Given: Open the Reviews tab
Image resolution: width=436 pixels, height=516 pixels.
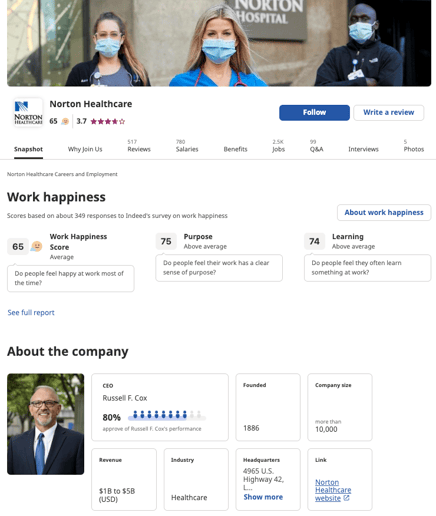Looking at the screenshot, I should click(139, 146).
